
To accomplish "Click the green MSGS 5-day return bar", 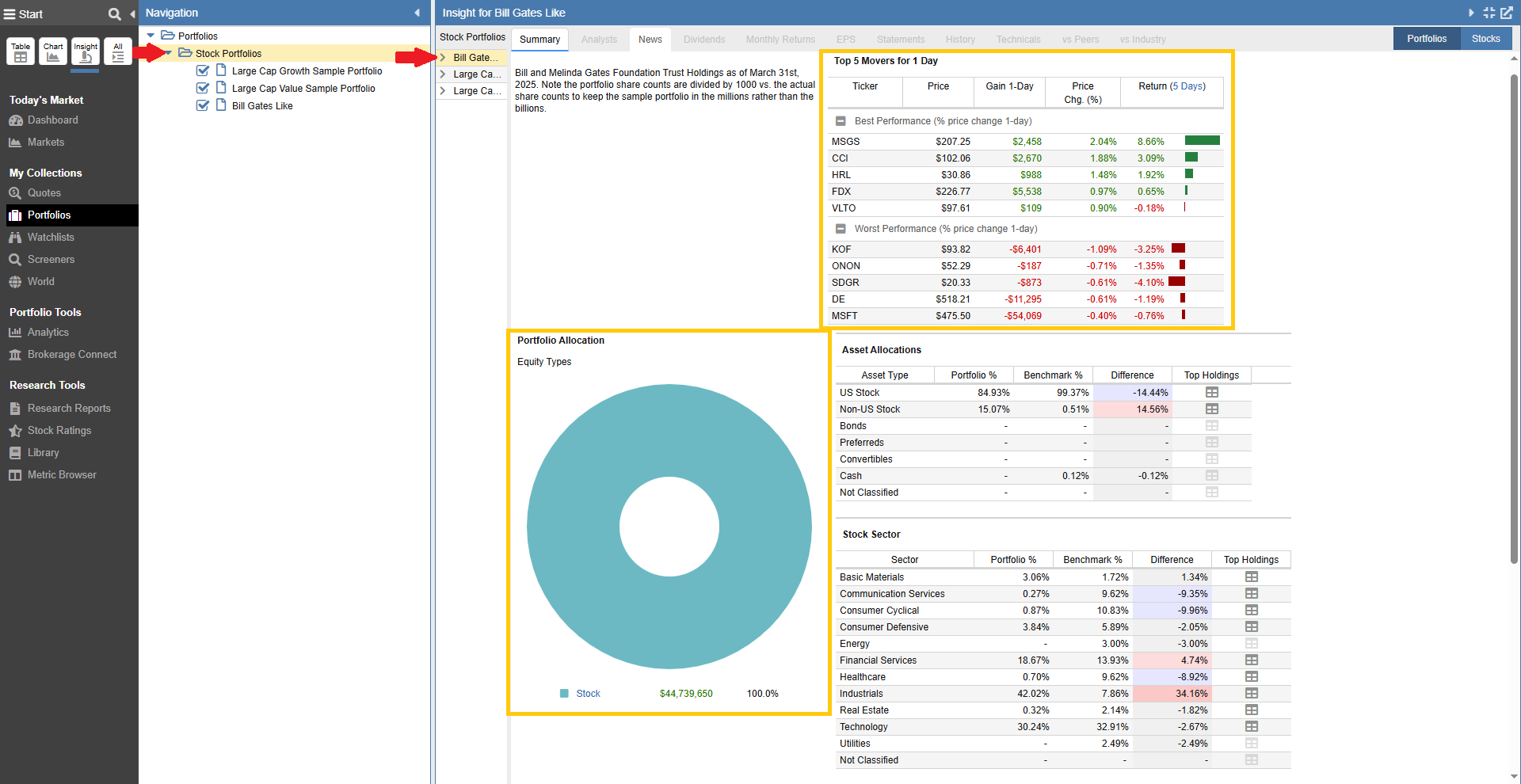I will [x=1203, y=141].
